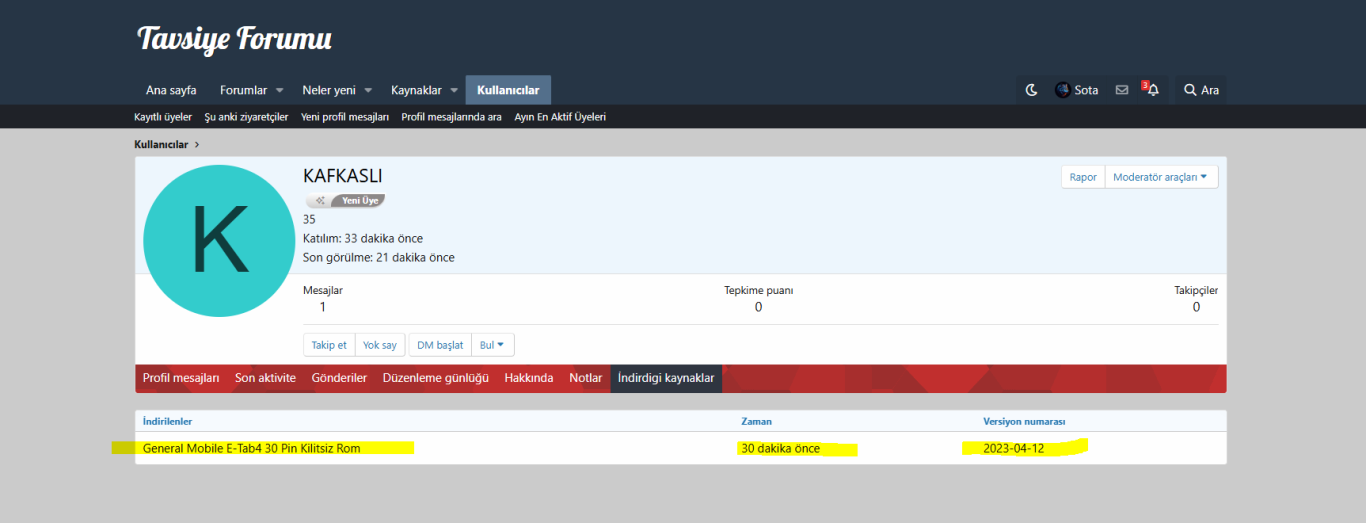This screenshot has height=523, width=1366.
Task: Open the inbox envelope icon
Action: pyautogui.click(x=1121, y=90)
